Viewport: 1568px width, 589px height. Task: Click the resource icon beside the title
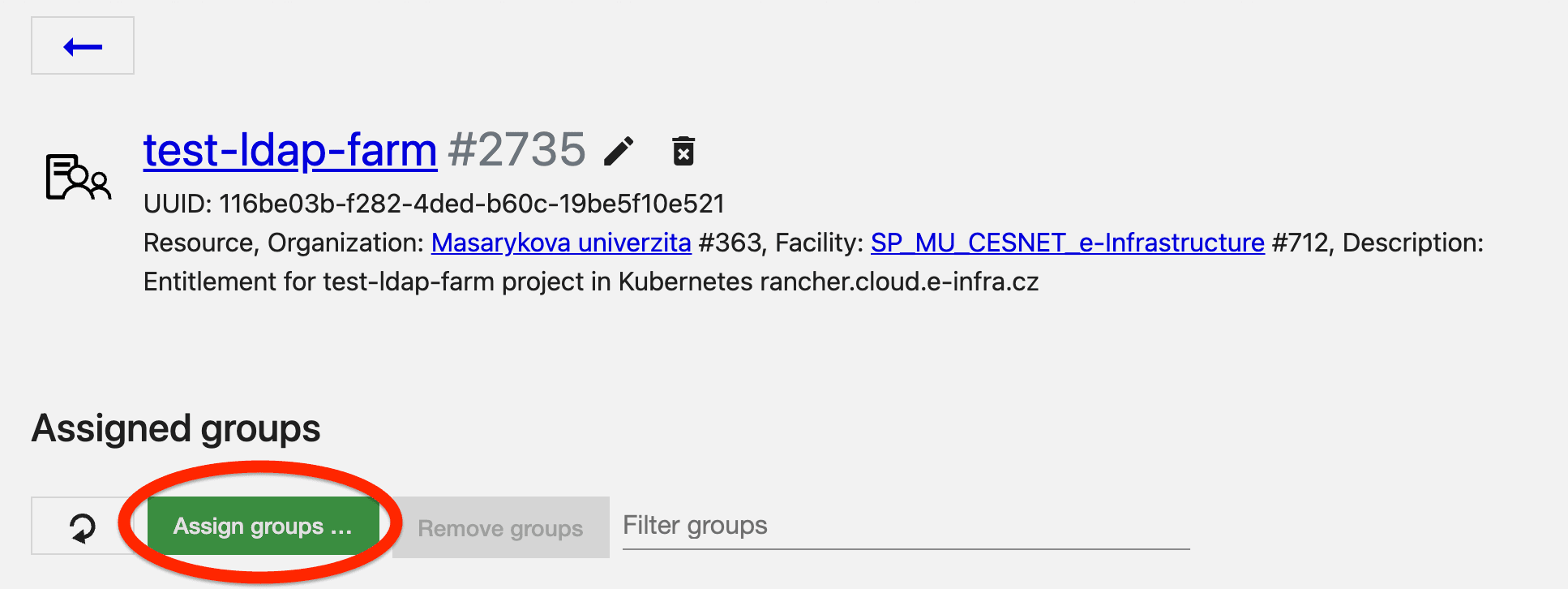coord(78,176)
